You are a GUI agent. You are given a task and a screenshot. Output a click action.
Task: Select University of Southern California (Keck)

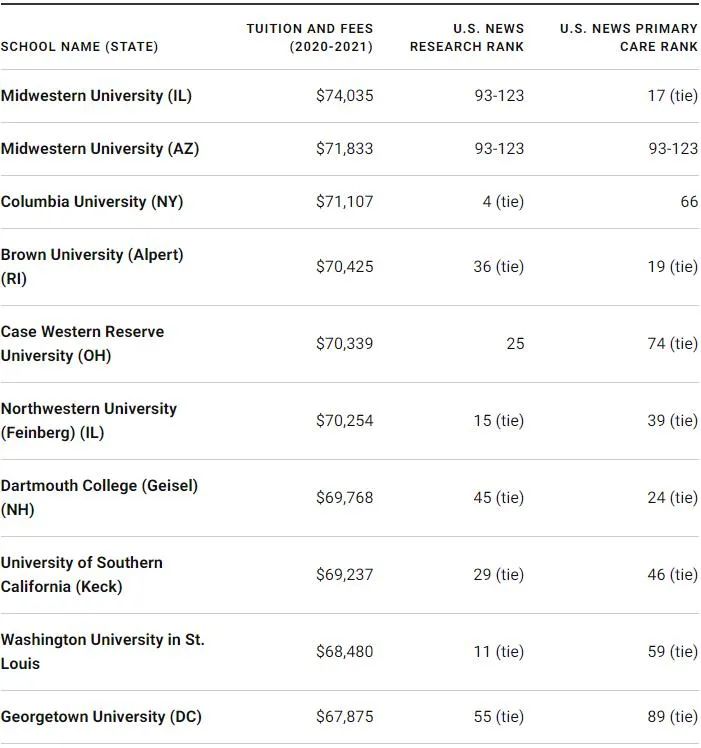tap(81, 575)
